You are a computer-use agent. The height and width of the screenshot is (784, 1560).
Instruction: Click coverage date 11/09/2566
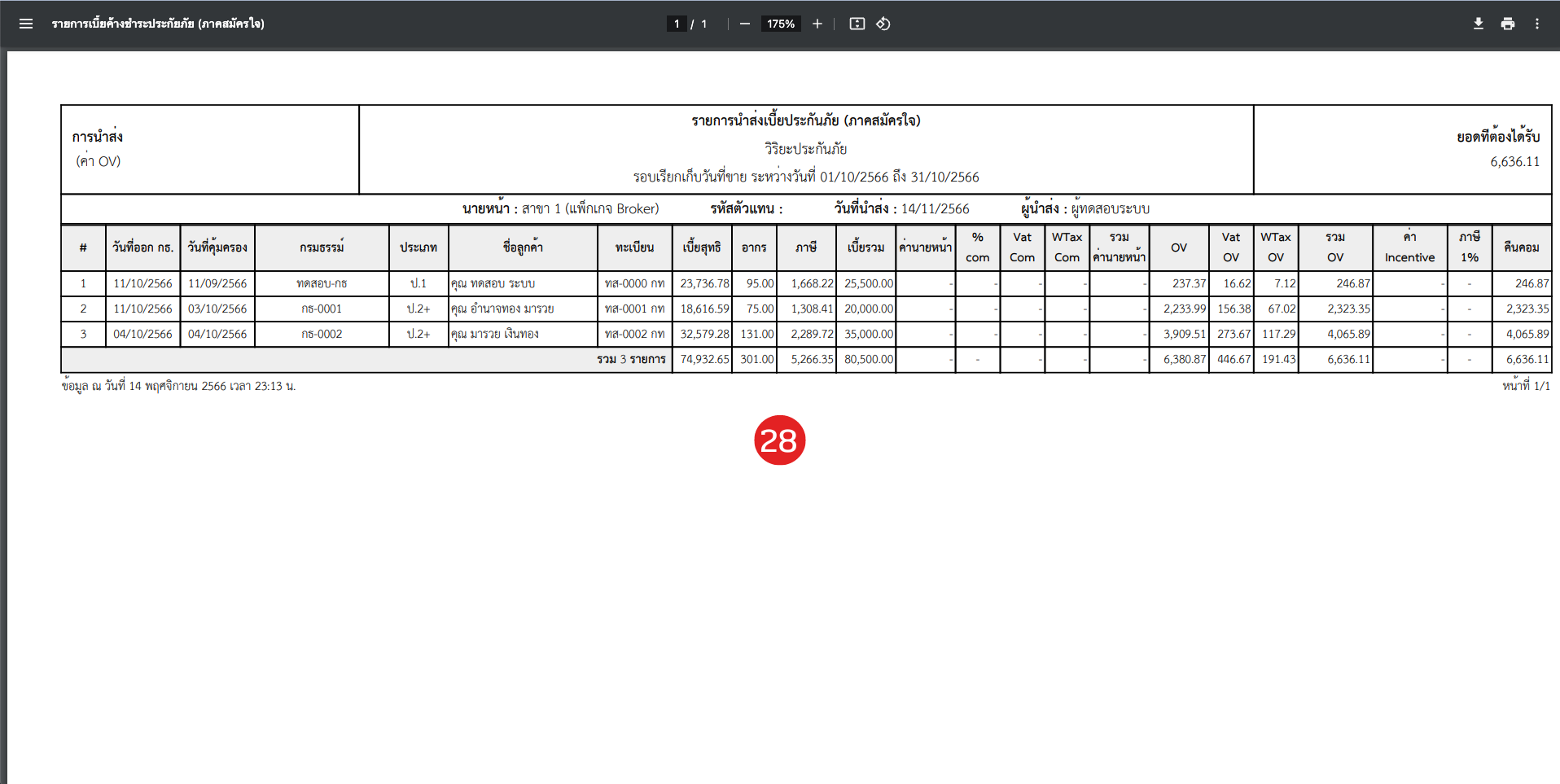217,283
